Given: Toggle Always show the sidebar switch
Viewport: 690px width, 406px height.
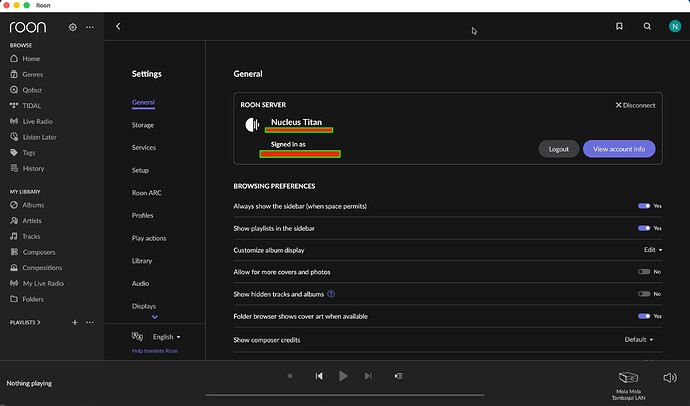Looking at the screenshot, I should point(644,206).
